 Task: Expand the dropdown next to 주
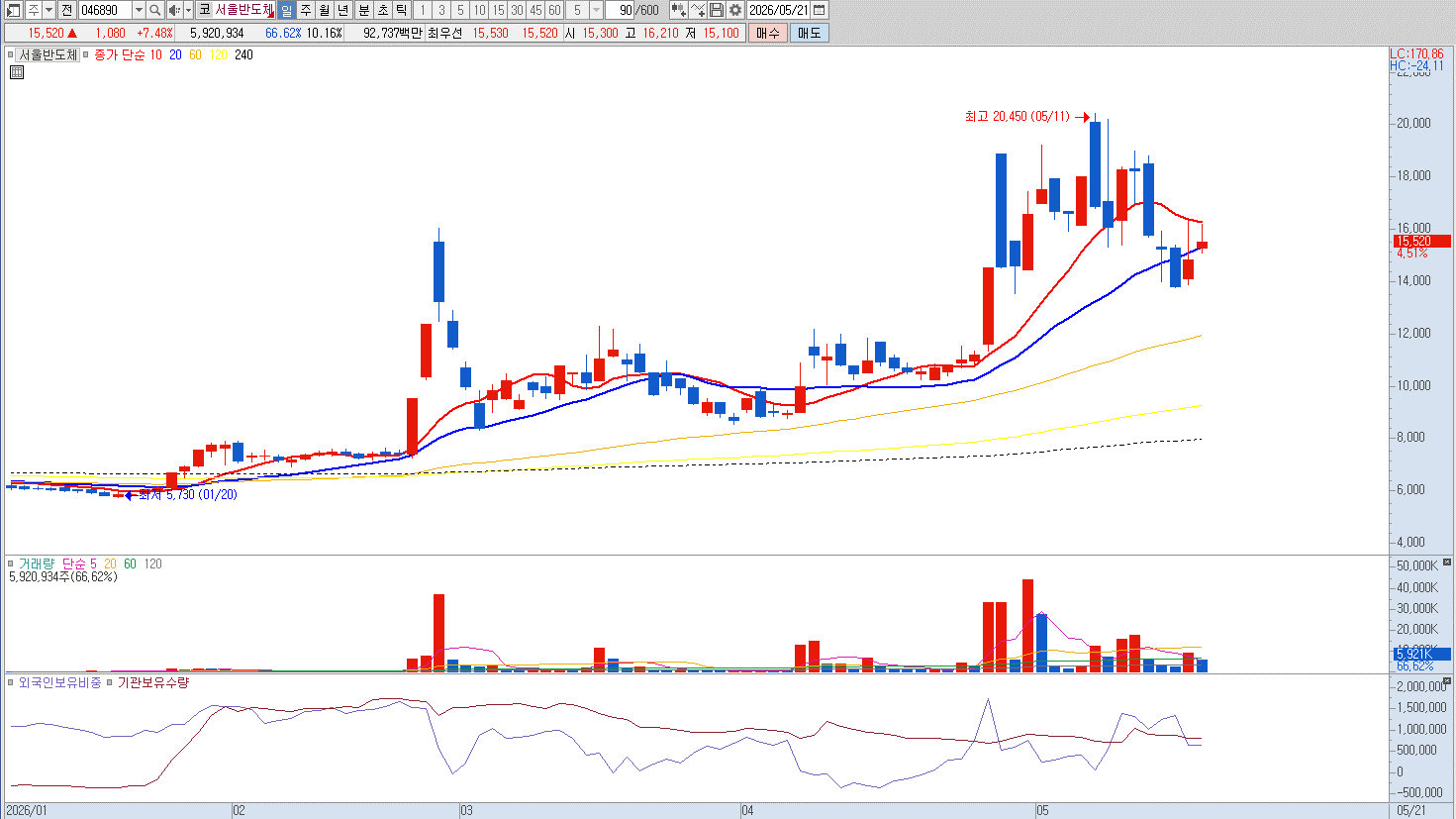(49, 10)
